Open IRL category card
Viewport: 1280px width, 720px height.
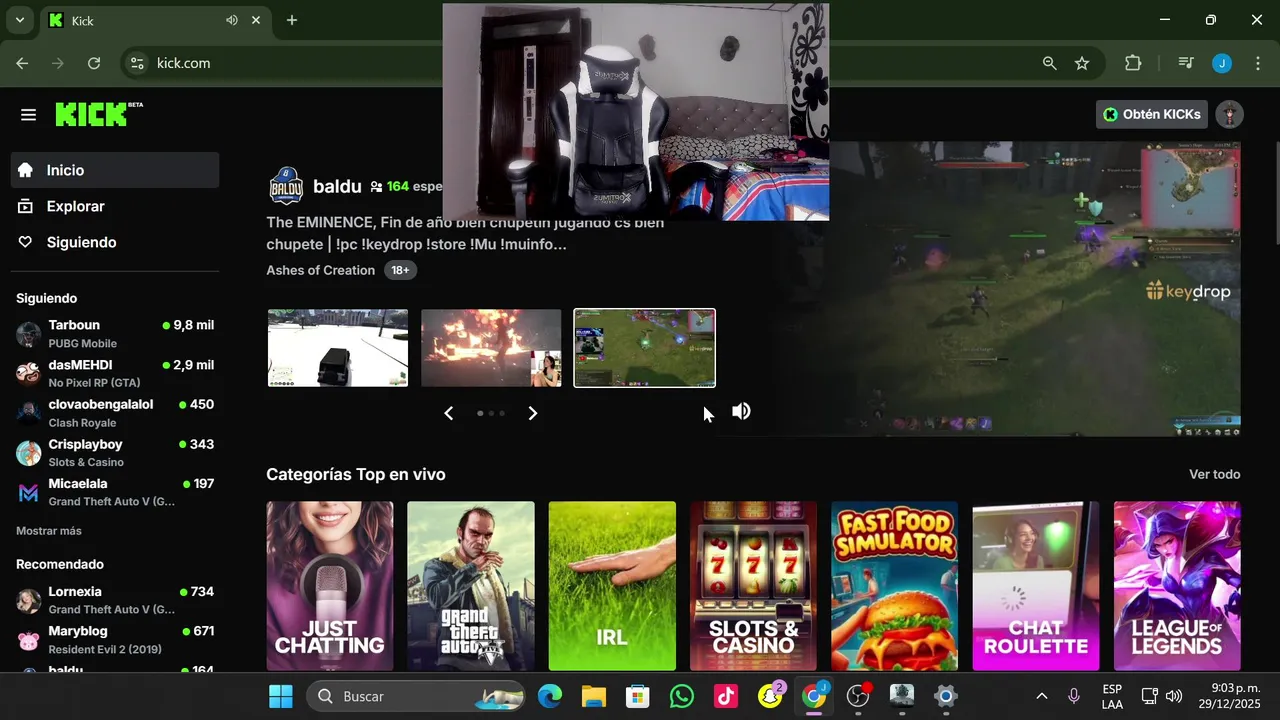pyautogui.click(x=612, y=586)
